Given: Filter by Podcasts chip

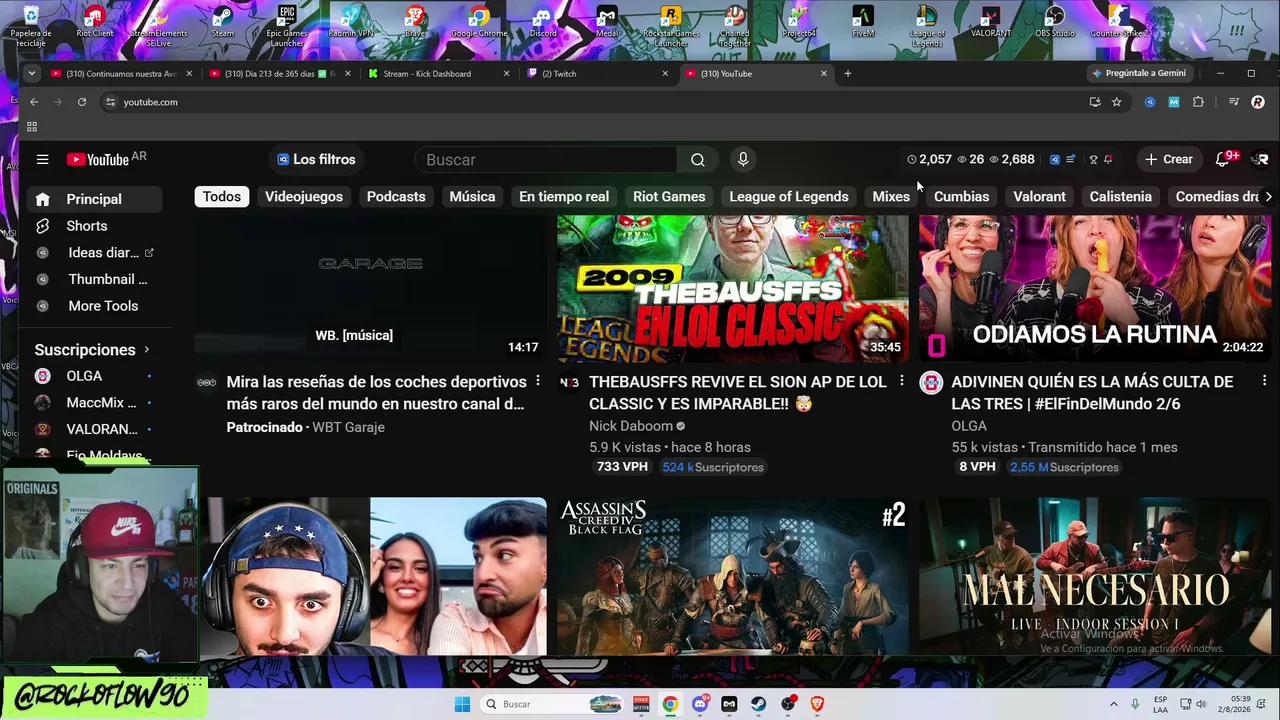Looking at the screenshot, I should click(x=396, y=197).
